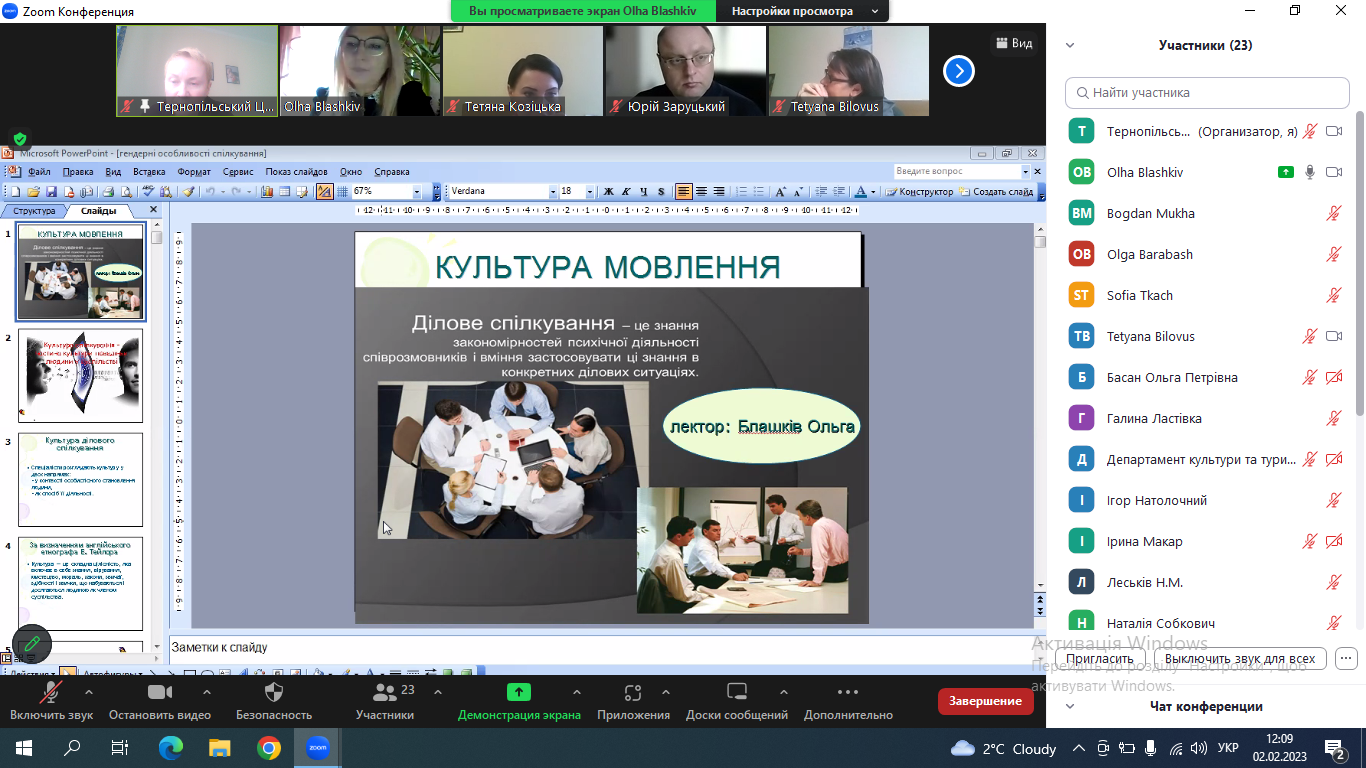Select slide 2 thumbnail in slides pane
Viewport: 1366px width, 768px height.
(x=80, y=376)
